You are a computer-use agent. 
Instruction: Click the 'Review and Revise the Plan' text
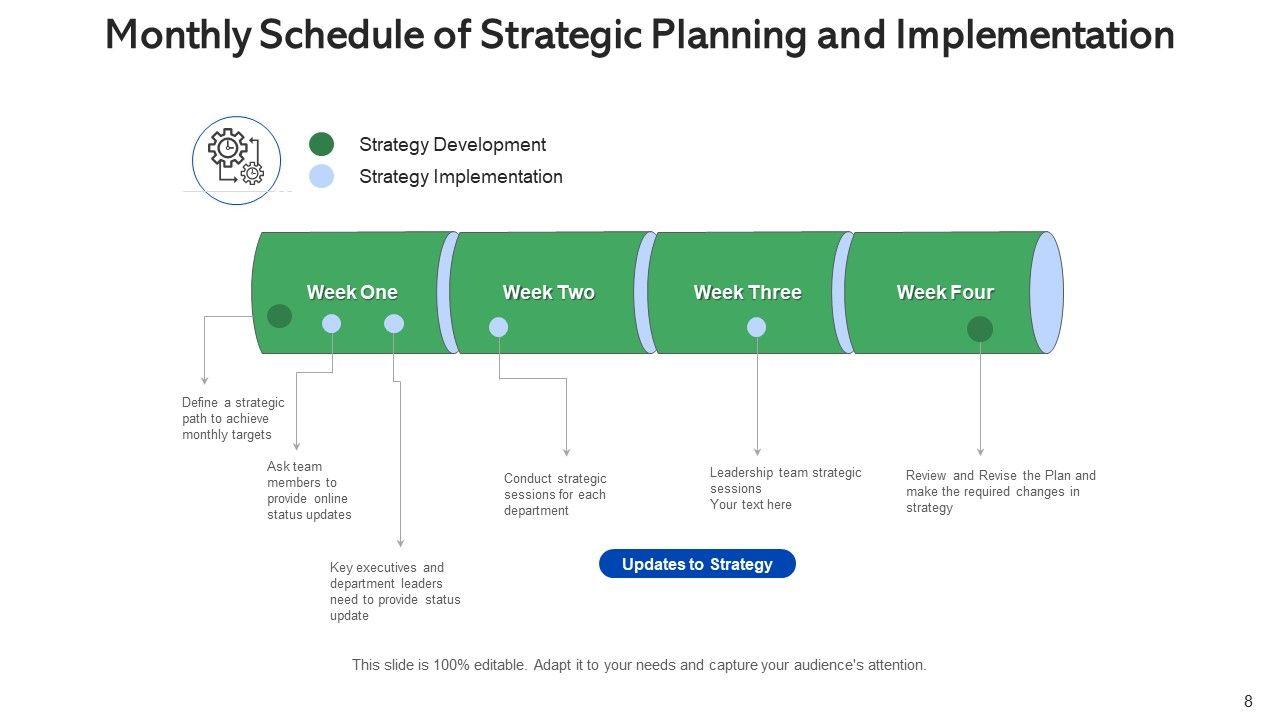1000,491
